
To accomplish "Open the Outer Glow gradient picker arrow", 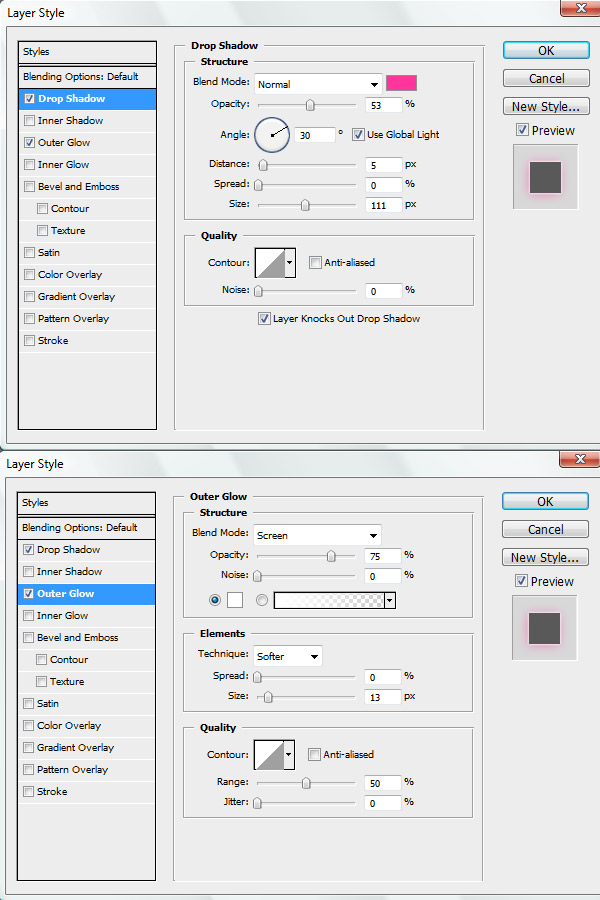I will coord(390,600).
